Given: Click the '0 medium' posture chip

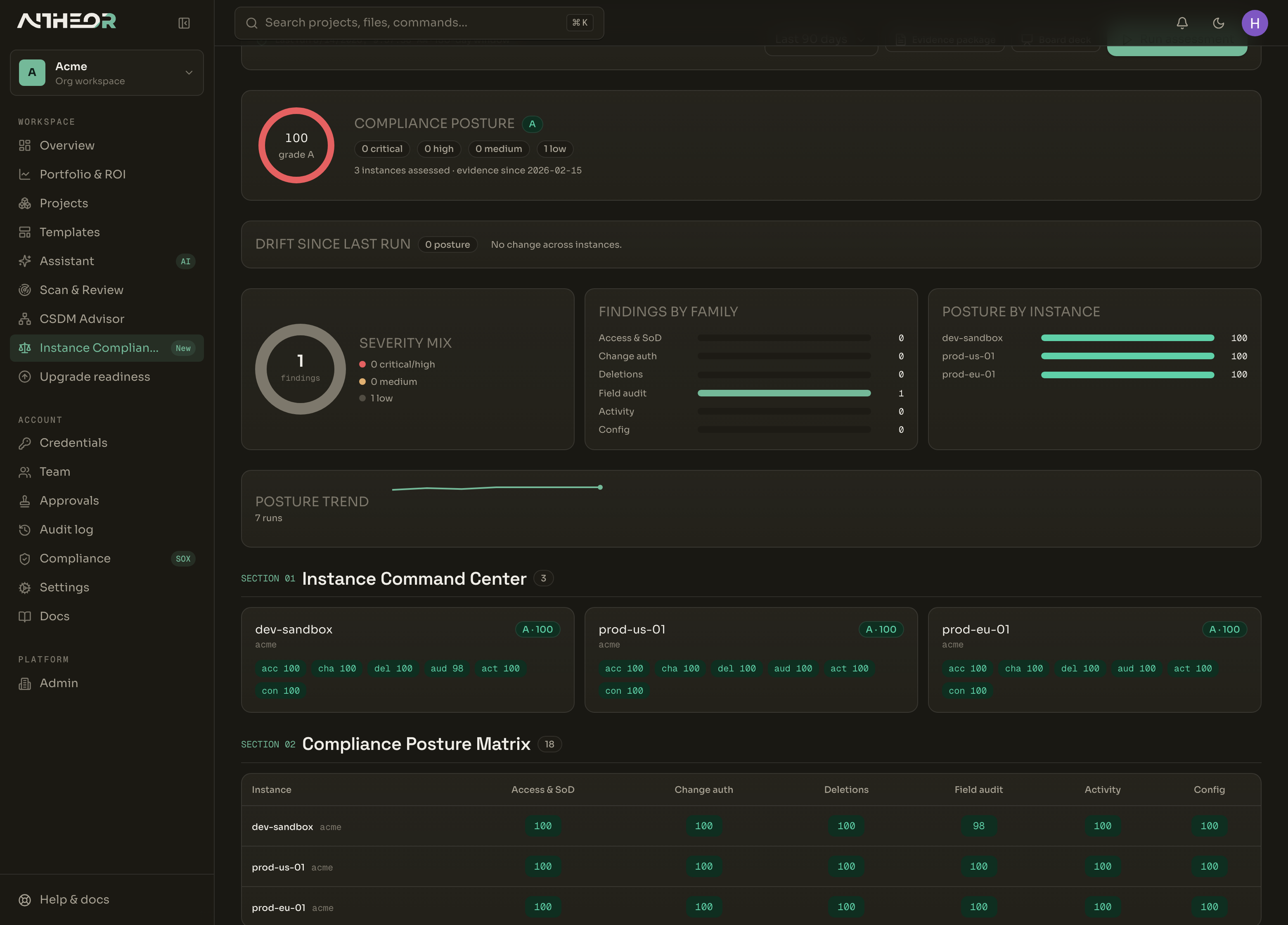Looking at the screenshot, I should click(x=499, y=149).
